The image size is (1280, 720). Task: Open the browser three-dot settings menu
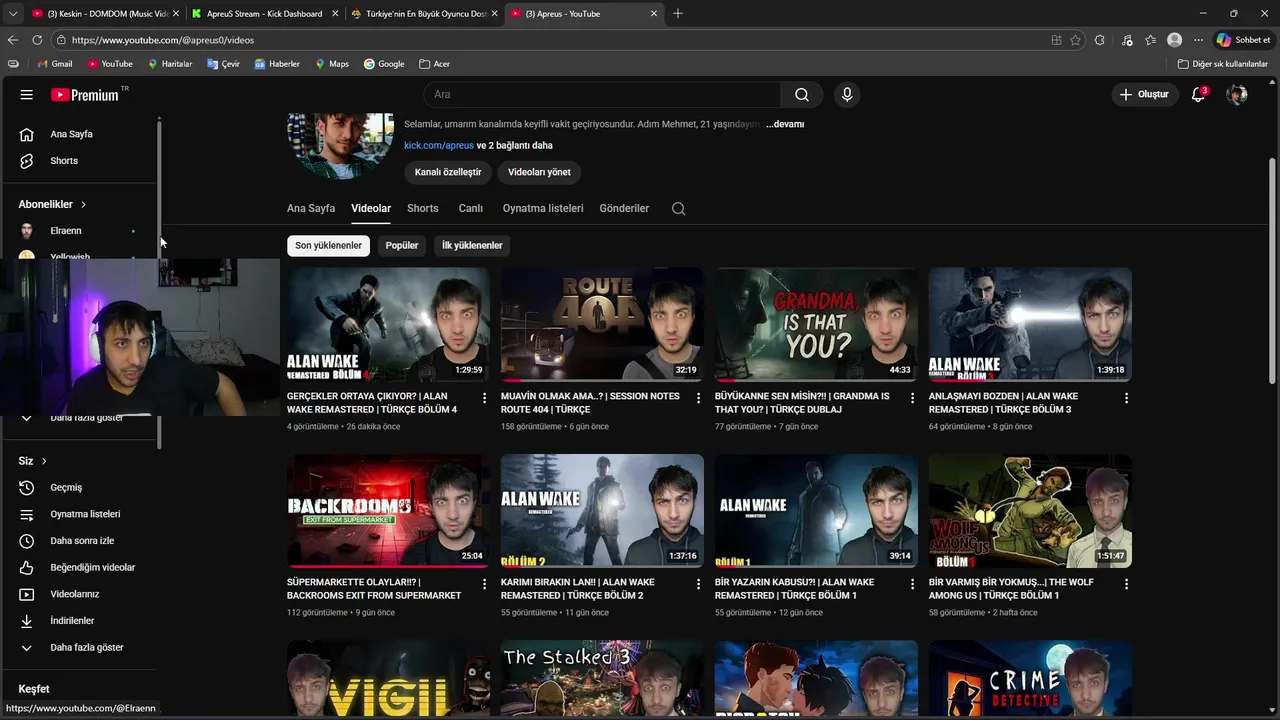tap(1198, 40)
